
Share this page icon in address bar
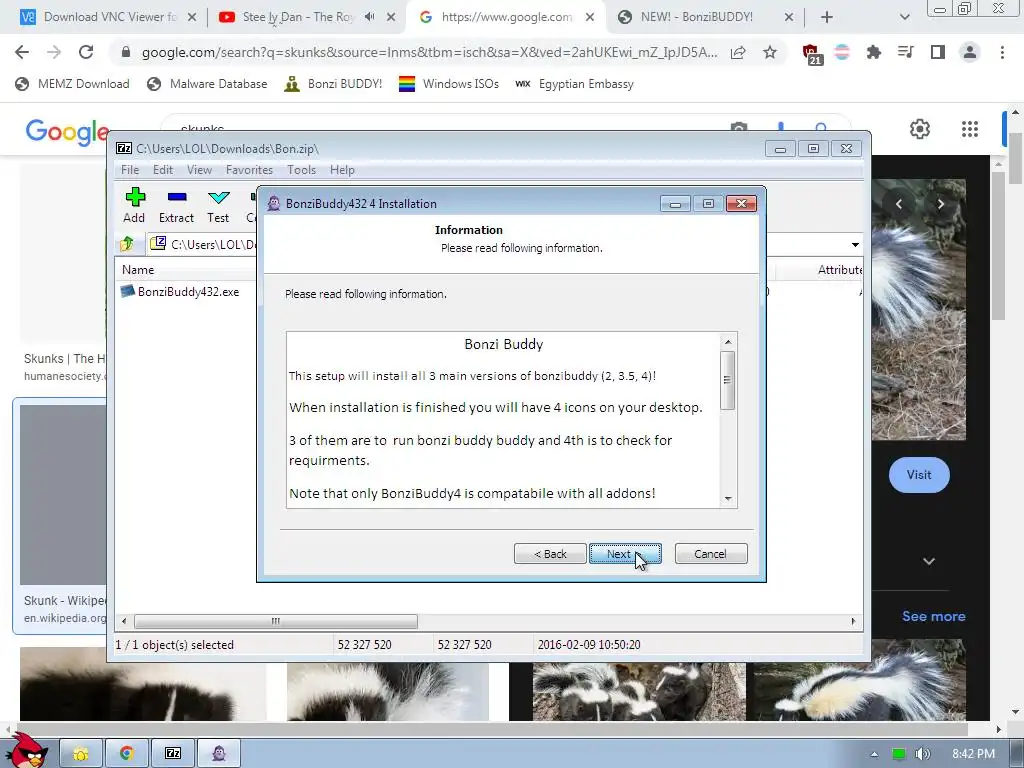tap(739, 53)
